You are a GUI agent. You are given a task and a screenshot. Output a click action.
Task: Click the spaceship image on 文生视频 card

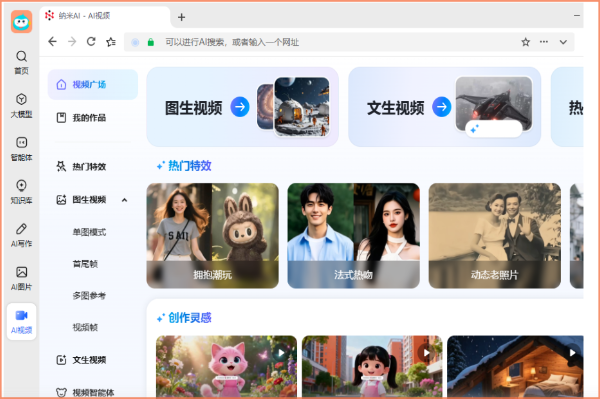click(494, 103)
